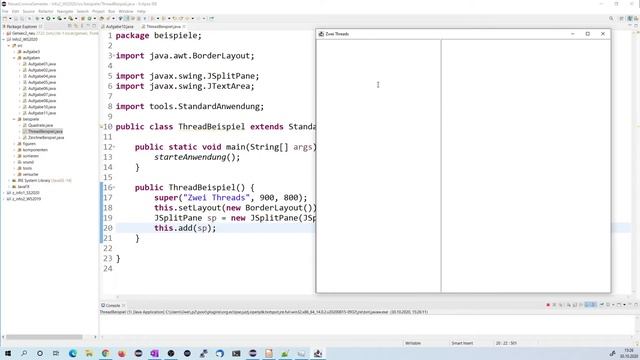This screenshot has width=640, height=360.
Task: Click the running Java app taskbar icon
Action: (318, 353)
